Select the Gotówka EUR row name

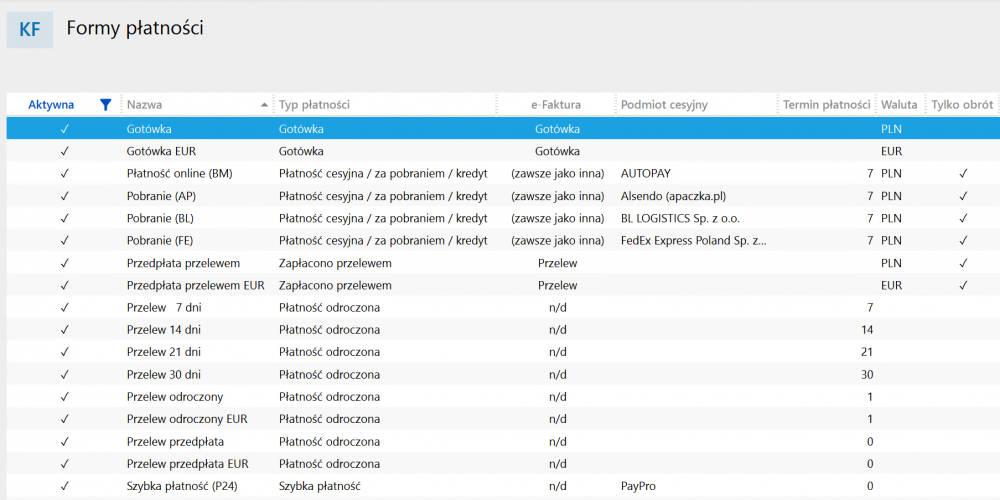pos(160,152)
